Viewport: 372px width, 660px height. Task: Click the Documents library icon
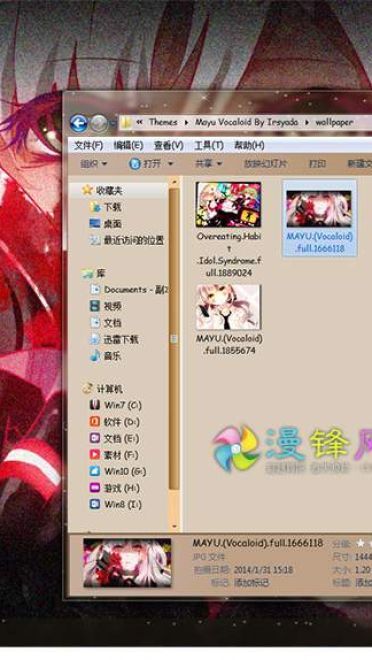click(95, 290)
